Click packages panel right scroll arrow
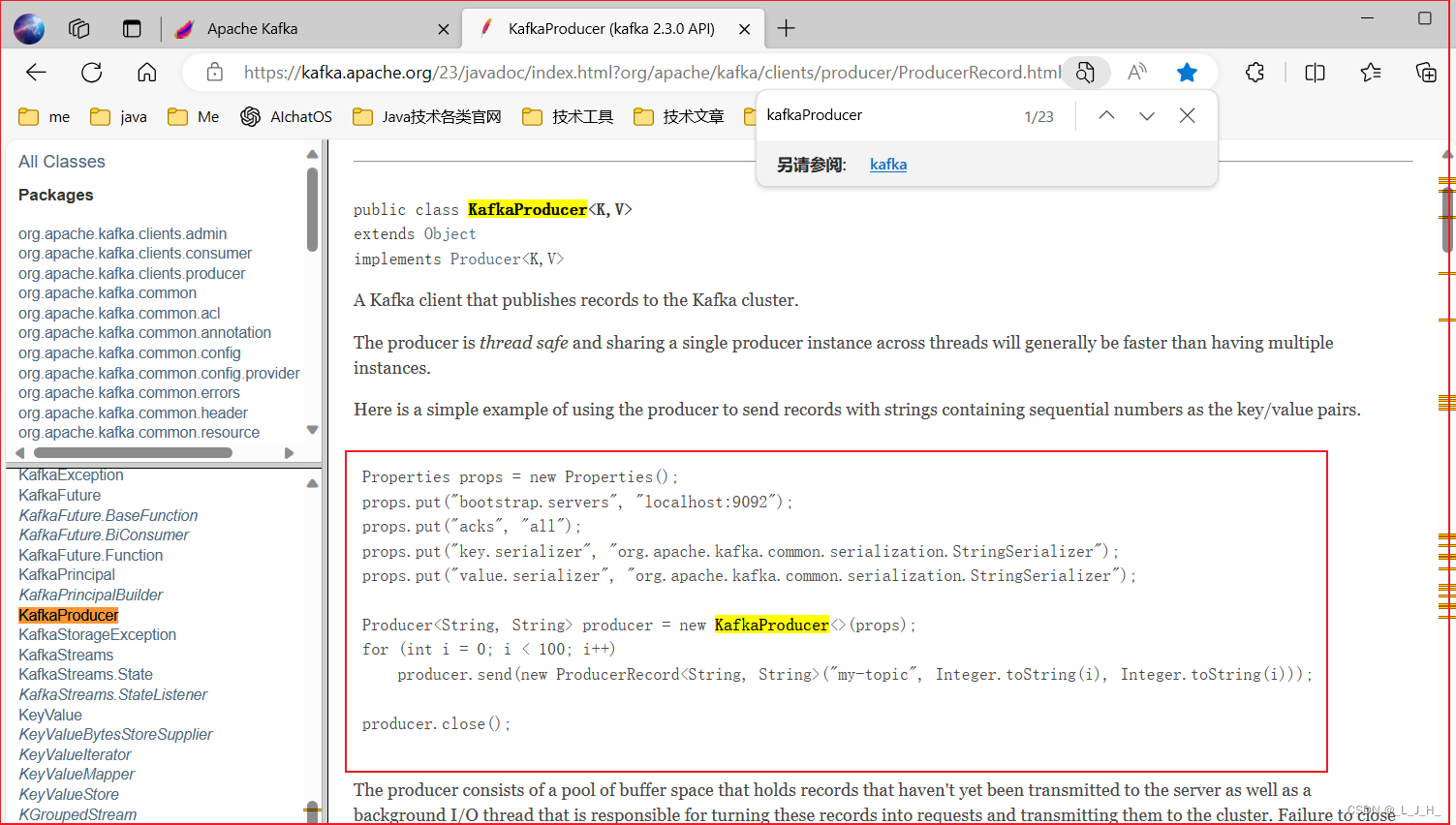This screenshot has width=1456, height=825. (289, 453)
